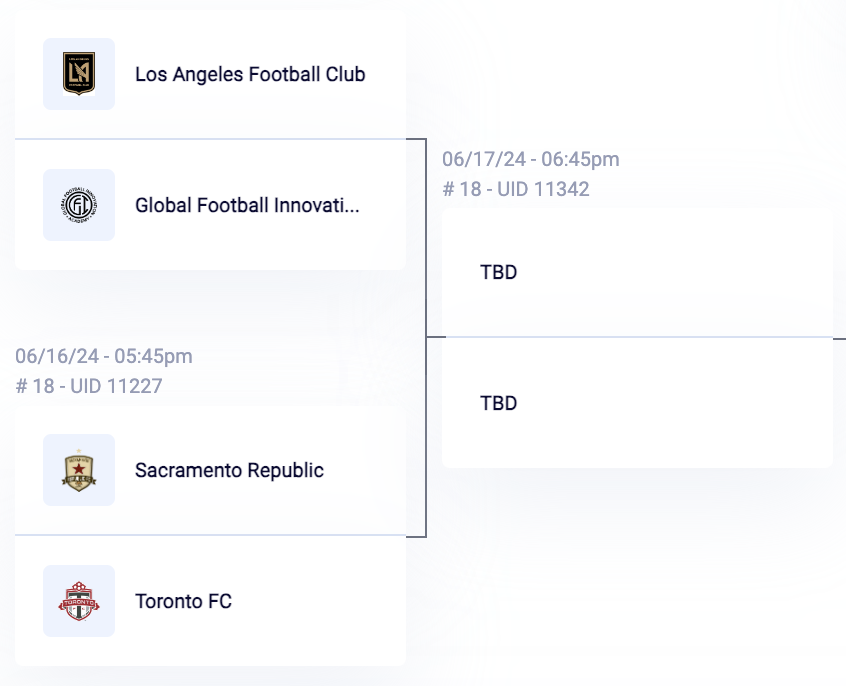
Task: Click divider between LAFC and Global Football
Action: coord(210,139)
